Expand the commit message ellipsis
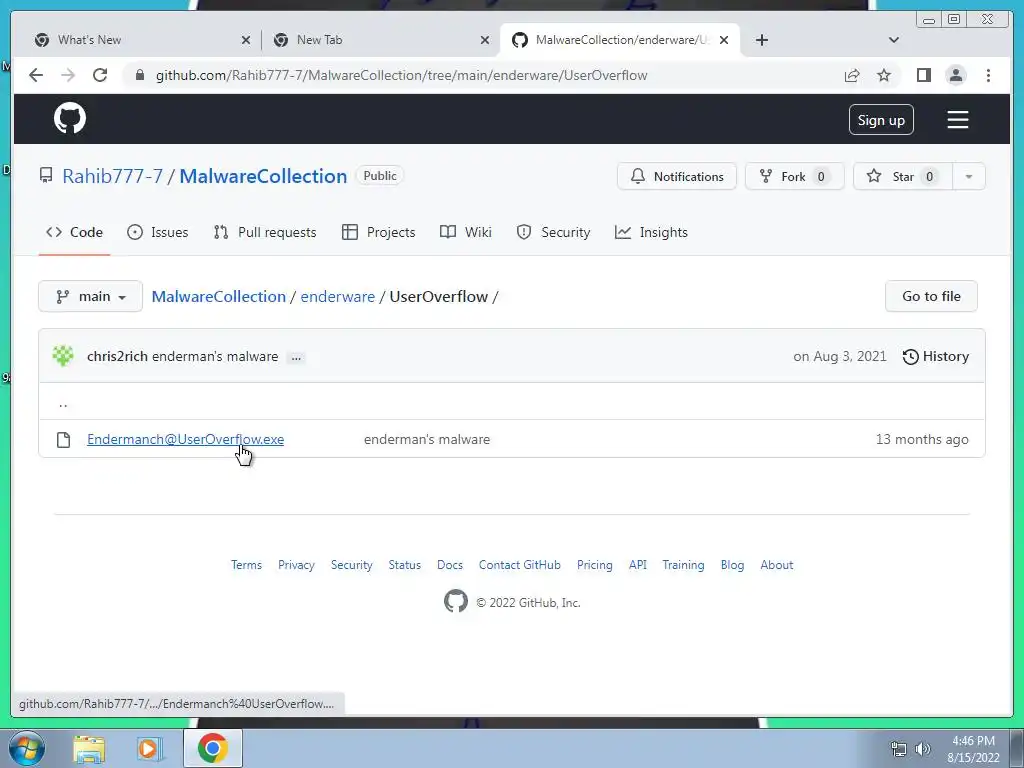 coord(296,357)
